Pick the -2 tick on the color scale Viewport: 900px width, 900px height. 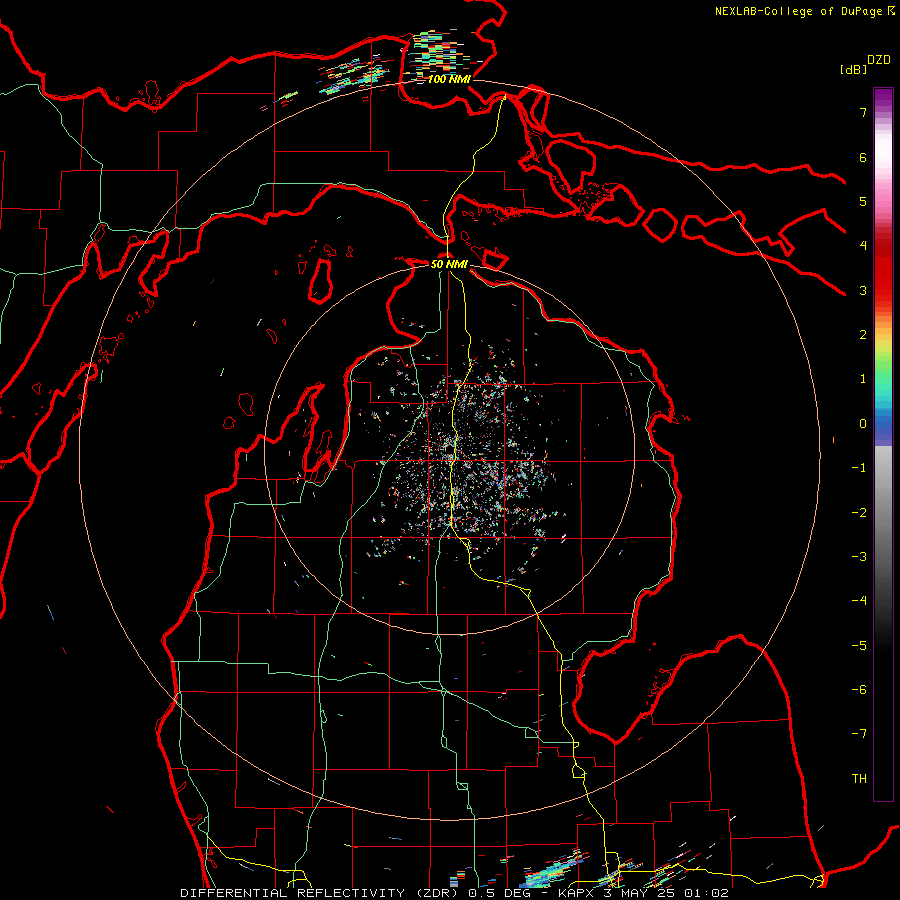859,513
